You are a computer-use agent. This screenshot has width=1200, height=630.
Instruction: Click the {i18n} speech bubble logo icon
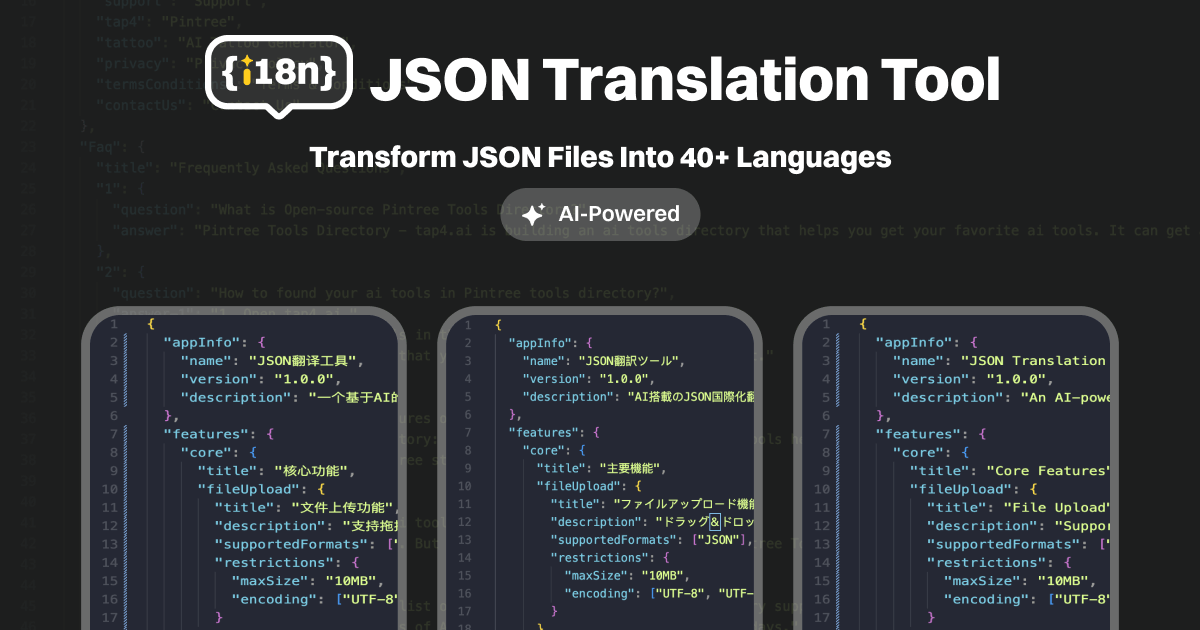pyautogui.click(x=277, y=75)
